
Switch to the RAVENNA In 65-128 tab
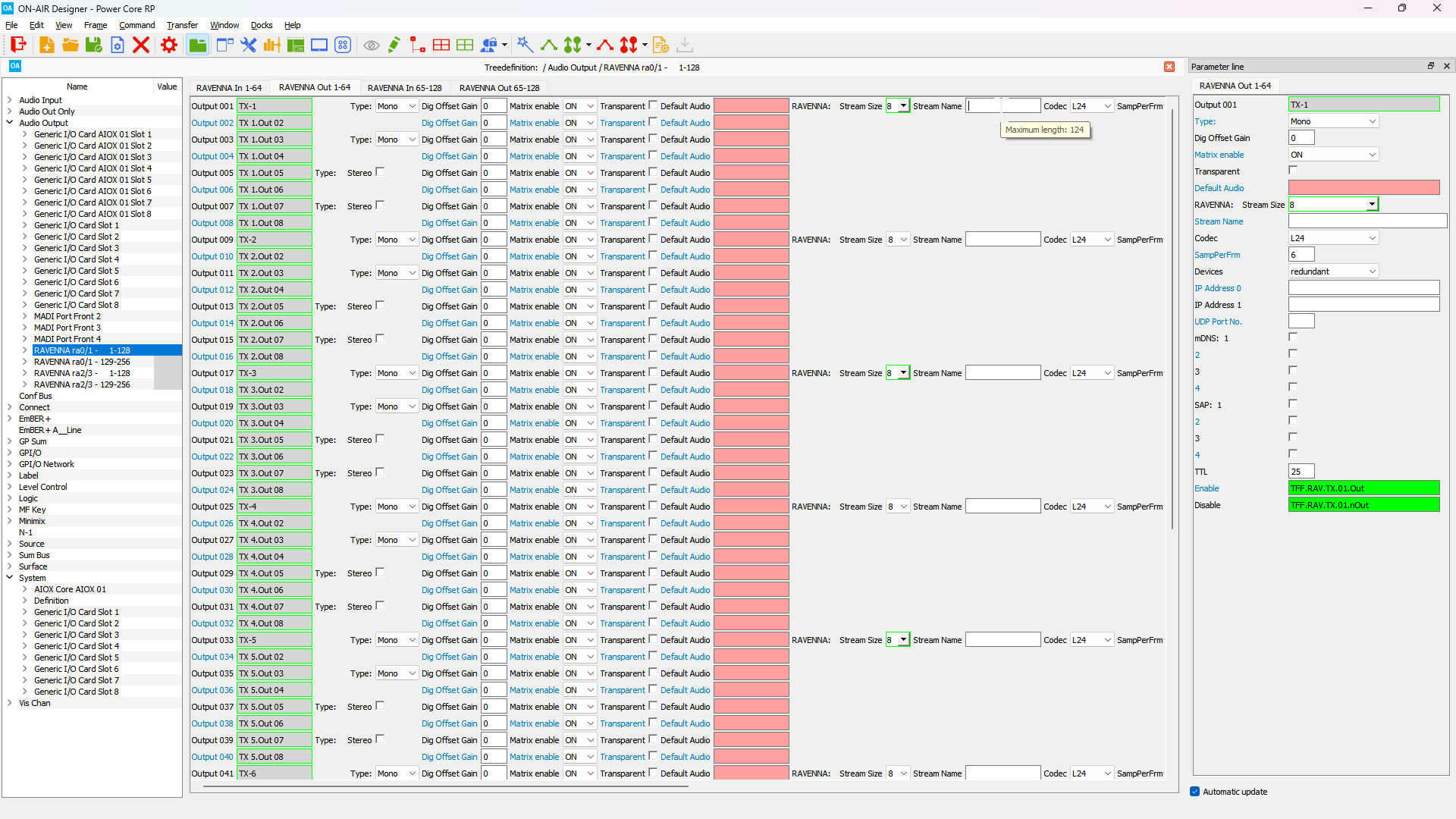click(404, 88)
